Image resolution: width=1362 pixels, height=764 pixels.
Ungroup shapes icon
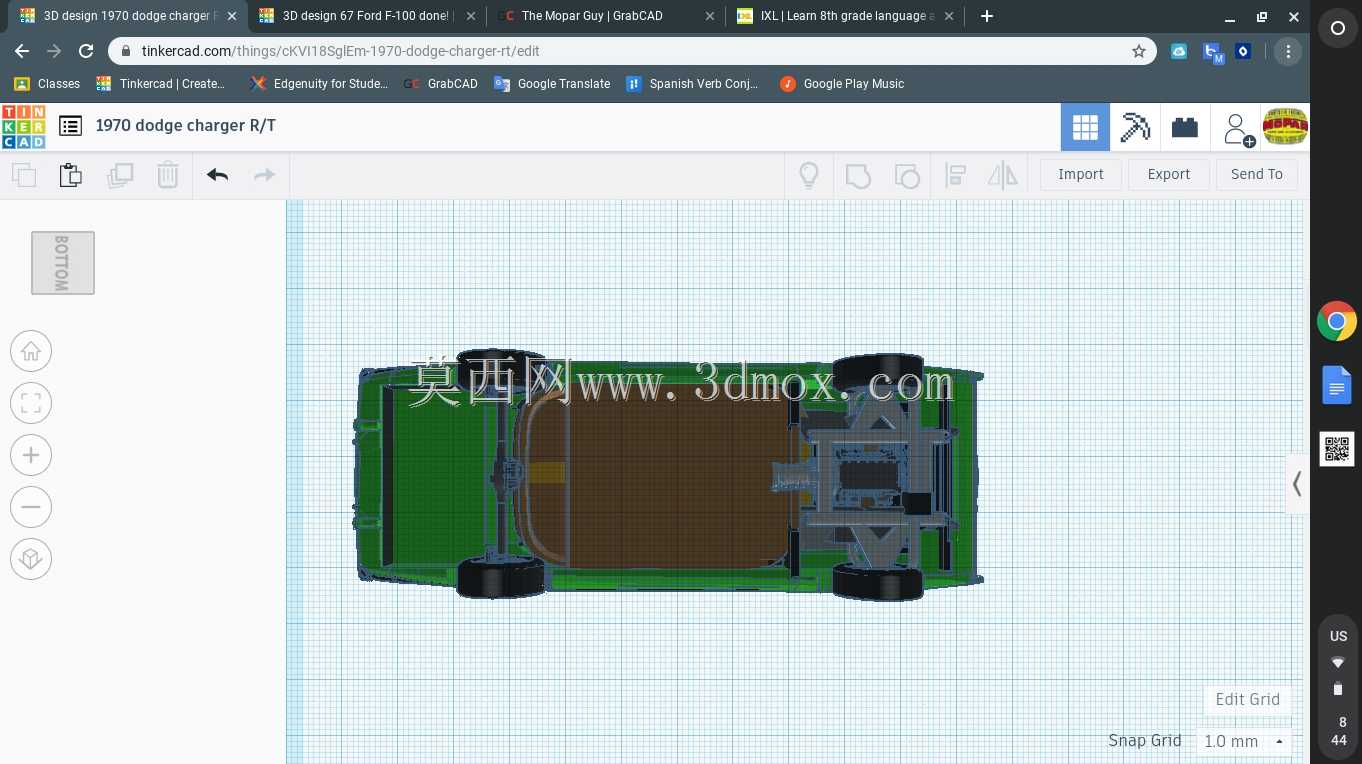(x=906, y=176)
